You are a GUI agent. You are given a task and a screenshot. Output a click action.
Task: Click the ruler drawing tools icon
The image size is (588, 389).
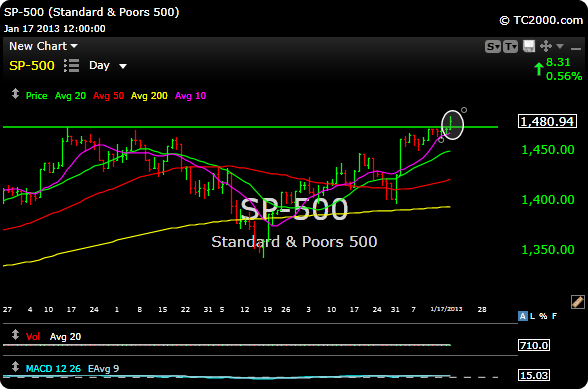click(578, 302)
